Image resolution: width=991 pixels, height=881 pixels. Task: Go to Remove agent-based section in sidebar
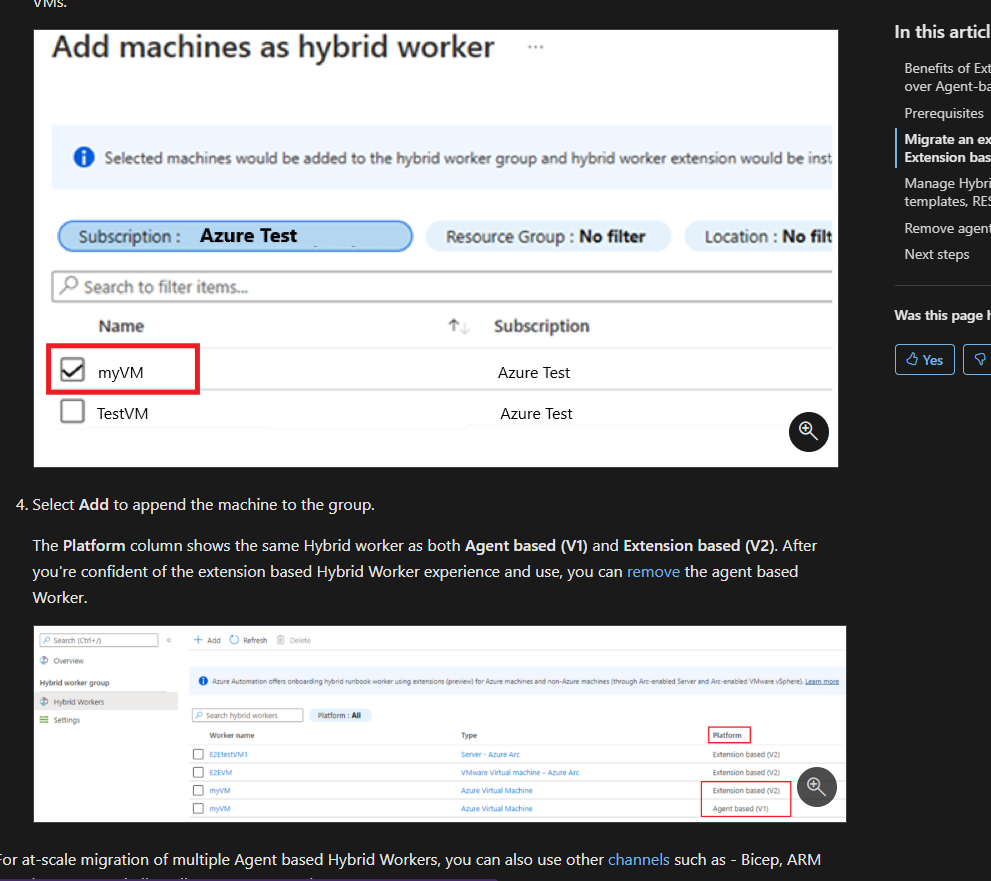947,228
